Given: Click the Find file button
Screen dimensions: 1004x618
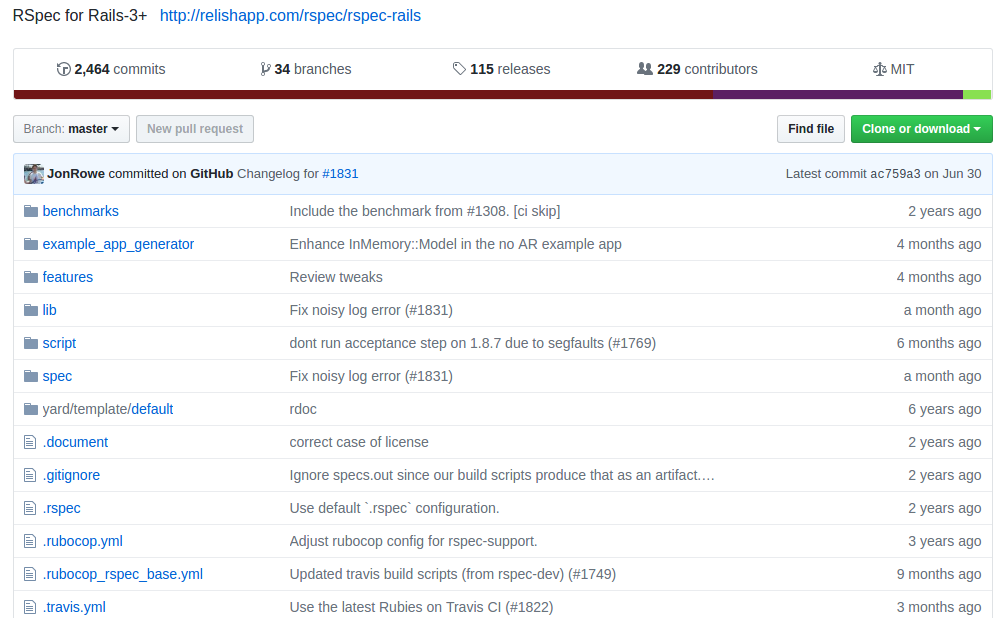Looking at the screenshot, I should tap(811, 129).
